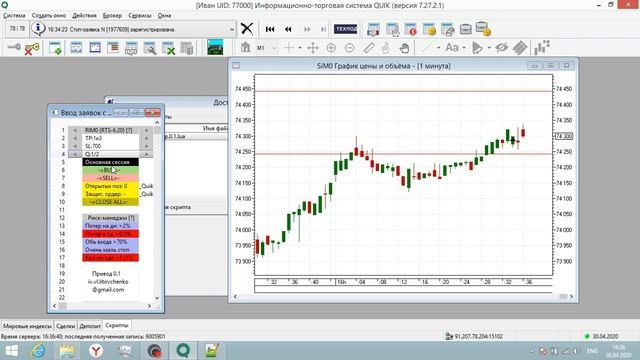640x360 pixels.
Task: Click the yellow Открытых поз: 0 cell
Action: [x=110, y=186]
